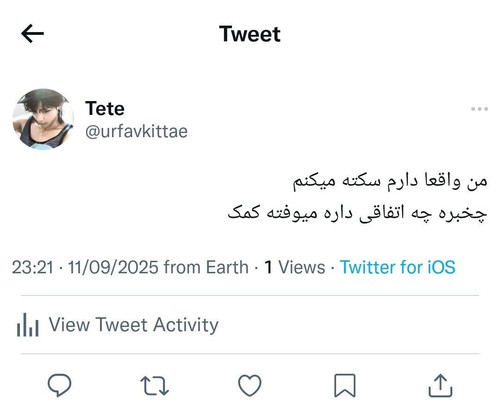The width and height of the screenshot is (500, 410).
Task: Open the share tweet icon
Action: tap(440, 385)
